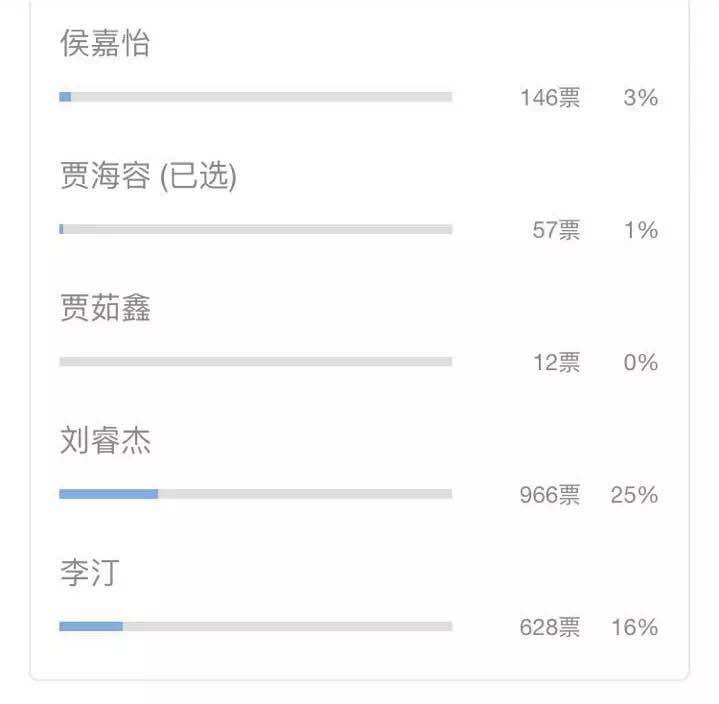Click the 966票 vote count
This screenshot has width=719, height=704.
[x=550, y=495]
